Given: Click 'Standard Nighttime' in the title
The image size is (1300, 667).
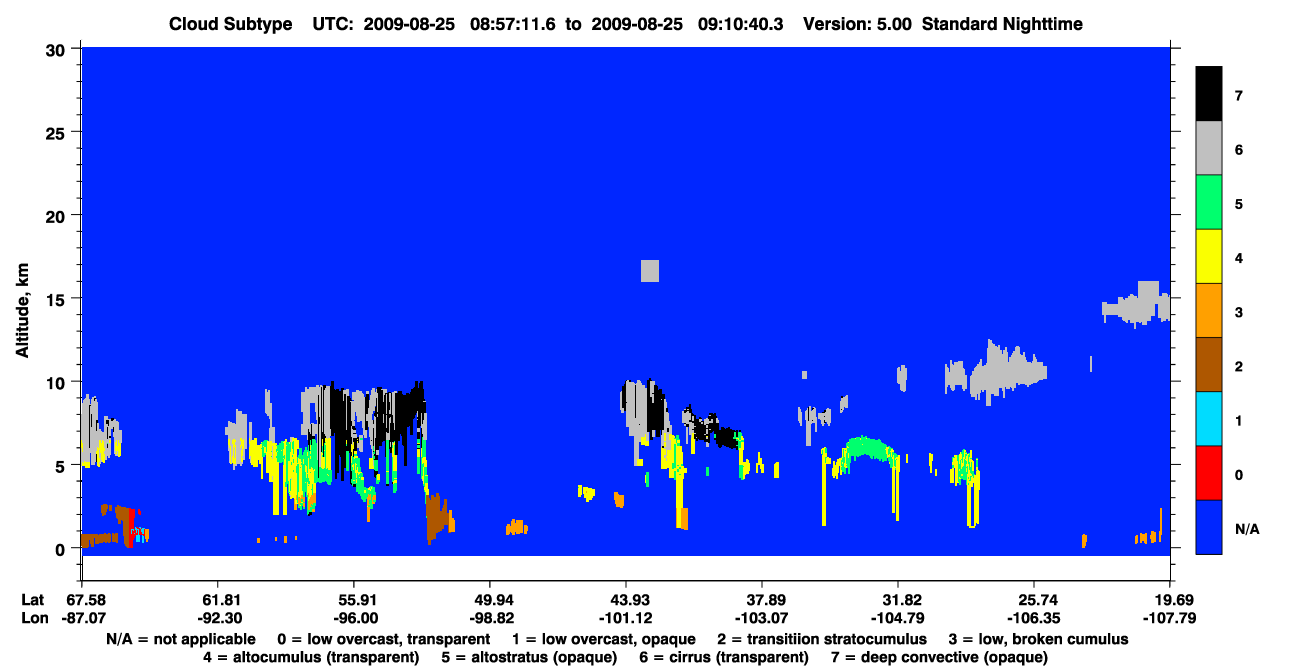Looking at the screenshot, I should [x=1003, y=24].
